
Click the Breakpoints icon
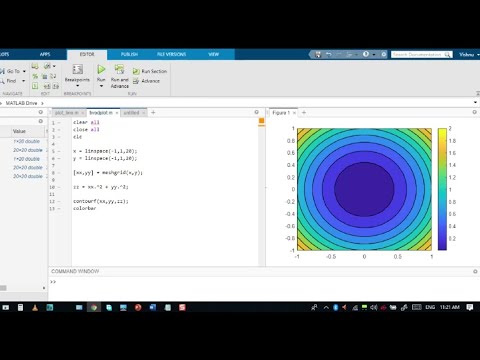(77, 69)
